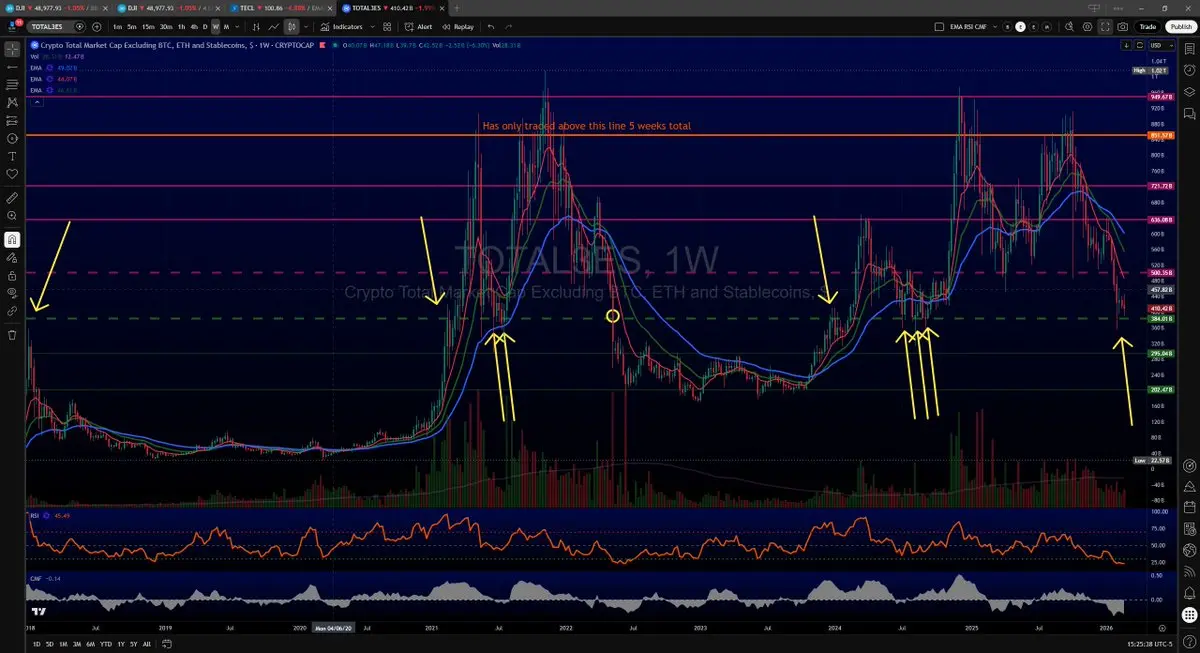Image resolution: width=1200 pixels, height=653 pixels.
Task: Select the 15m timeframe
Action: pyautogui.click(x=148, y=27)
